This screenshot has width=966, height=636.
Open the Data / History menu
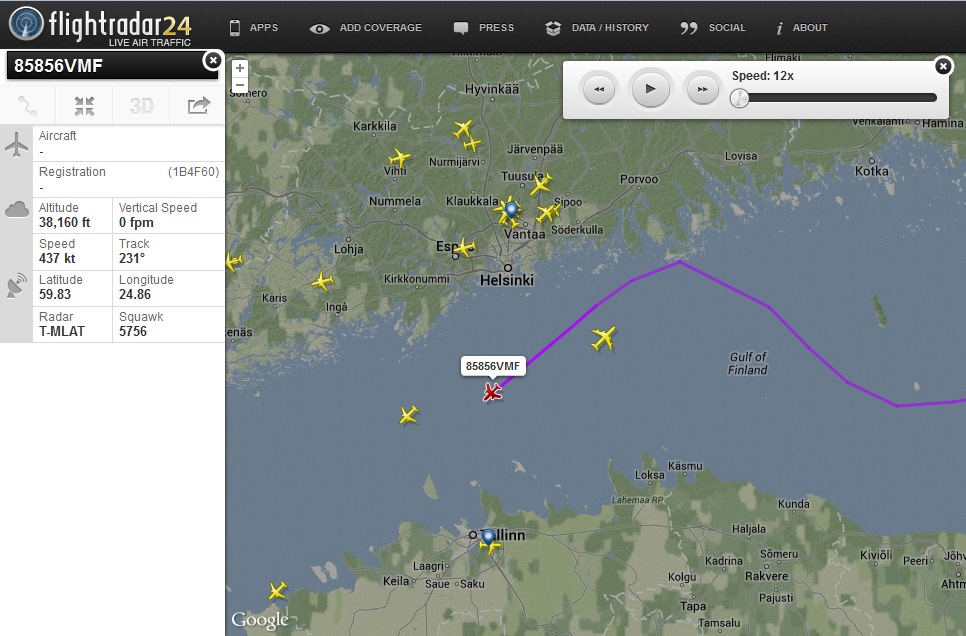coord(597,28)
